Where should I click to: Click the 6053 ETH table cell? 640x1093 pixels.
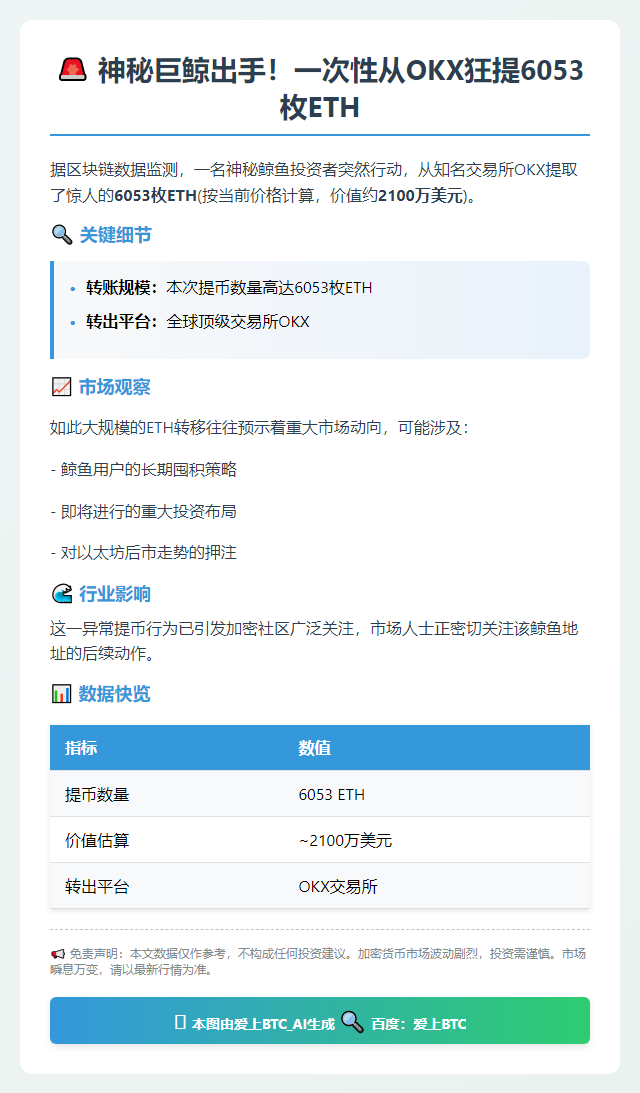point(331,795)
